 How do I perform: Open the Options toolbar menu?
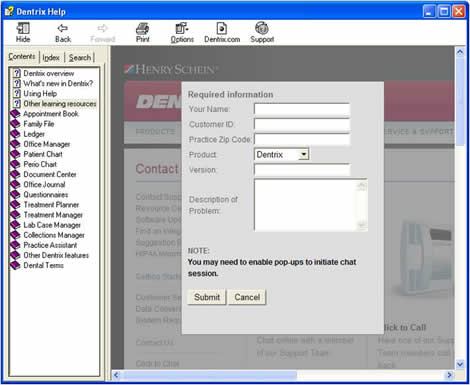tap(182, 33)
